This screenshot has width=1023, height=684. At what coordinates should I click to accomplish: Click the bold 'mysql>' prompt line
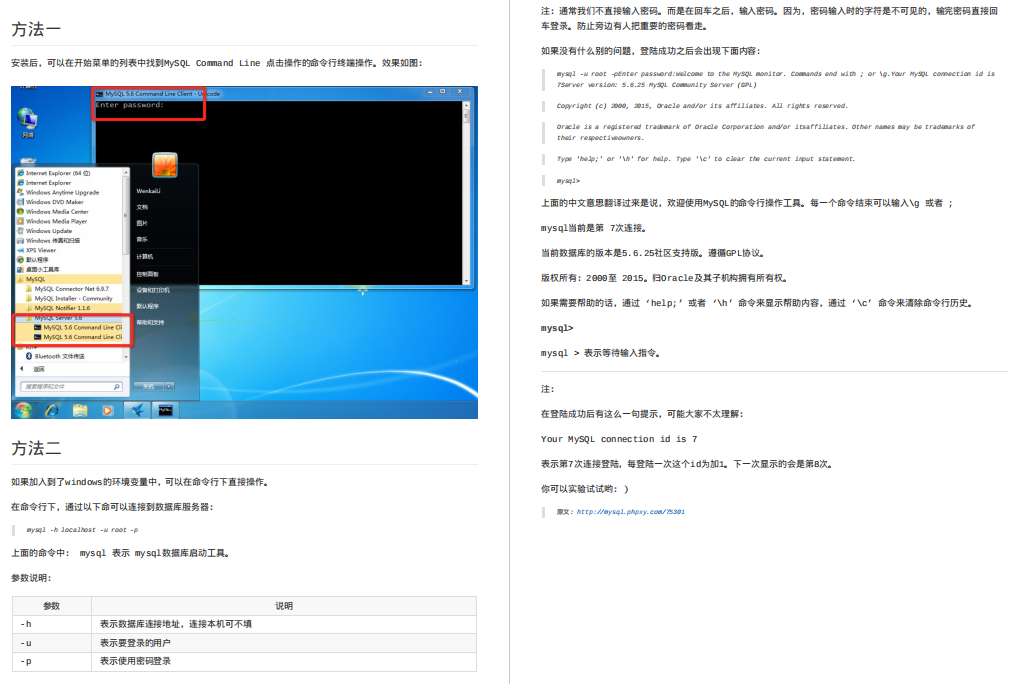[x=557, y=328]
